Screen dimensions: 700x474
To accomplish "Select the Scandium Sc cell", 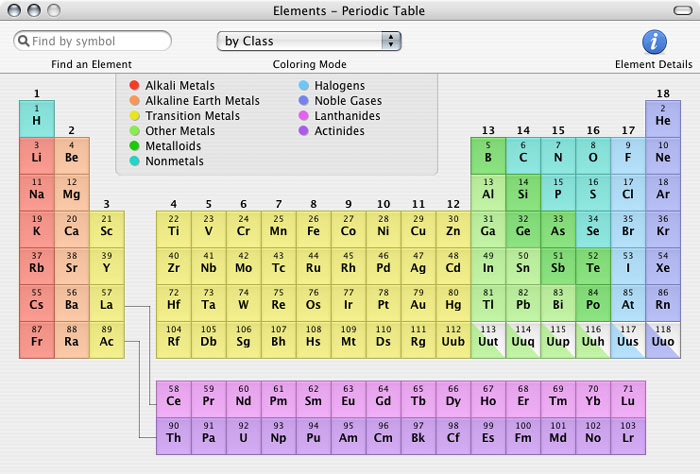I will pyautogui.click(x=107, y=229).
